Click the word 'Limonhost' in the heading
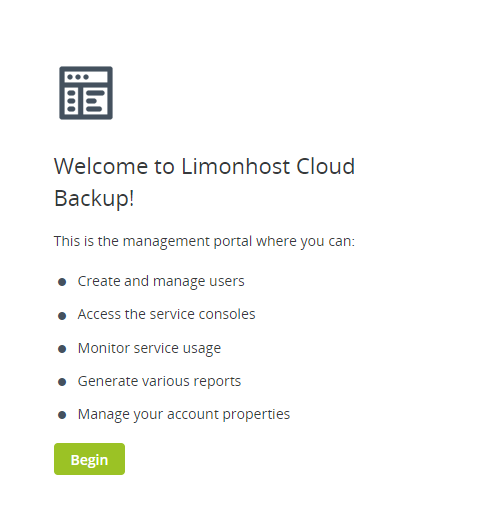Screen dimensions: 482x531 236,166
